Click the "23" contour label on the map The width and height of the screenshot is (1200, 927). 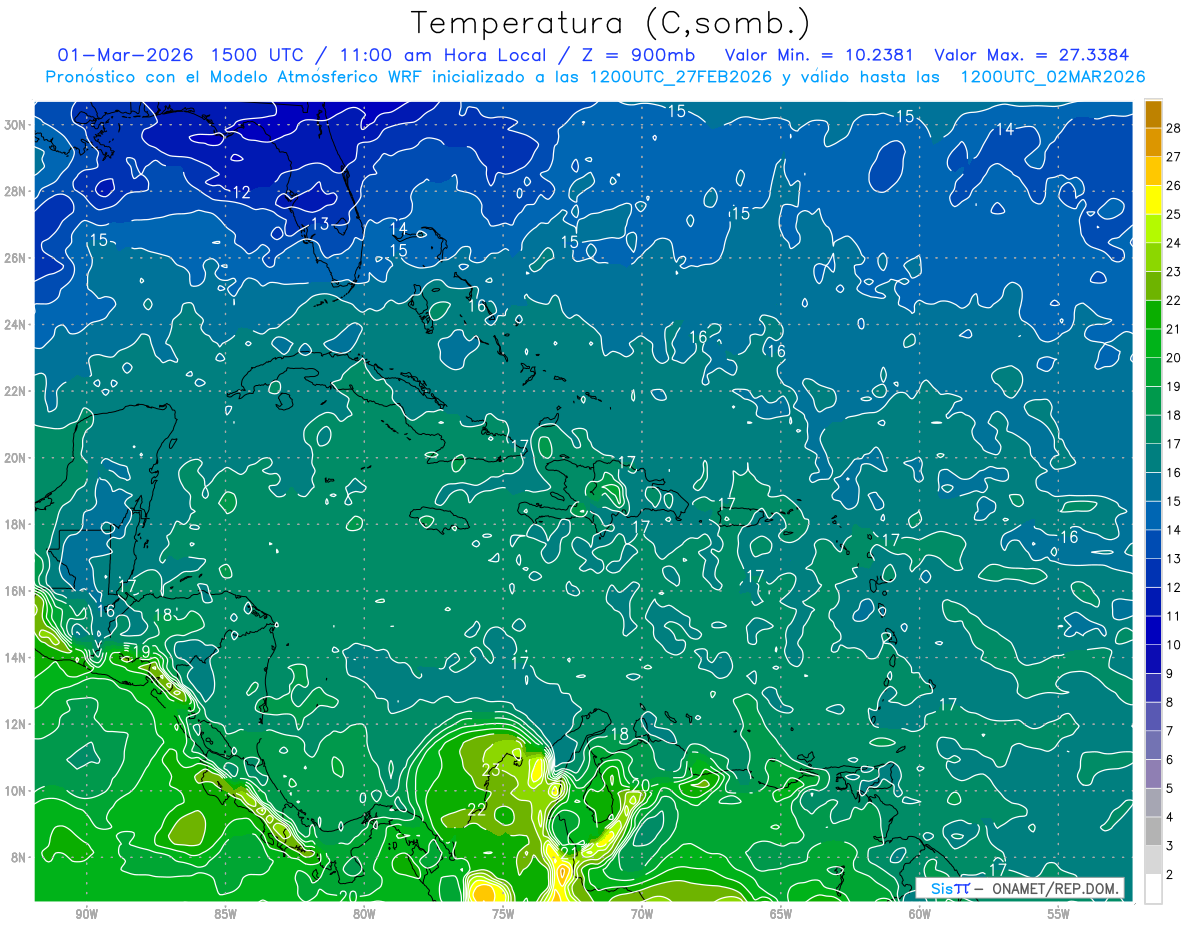tap(491, 770)
